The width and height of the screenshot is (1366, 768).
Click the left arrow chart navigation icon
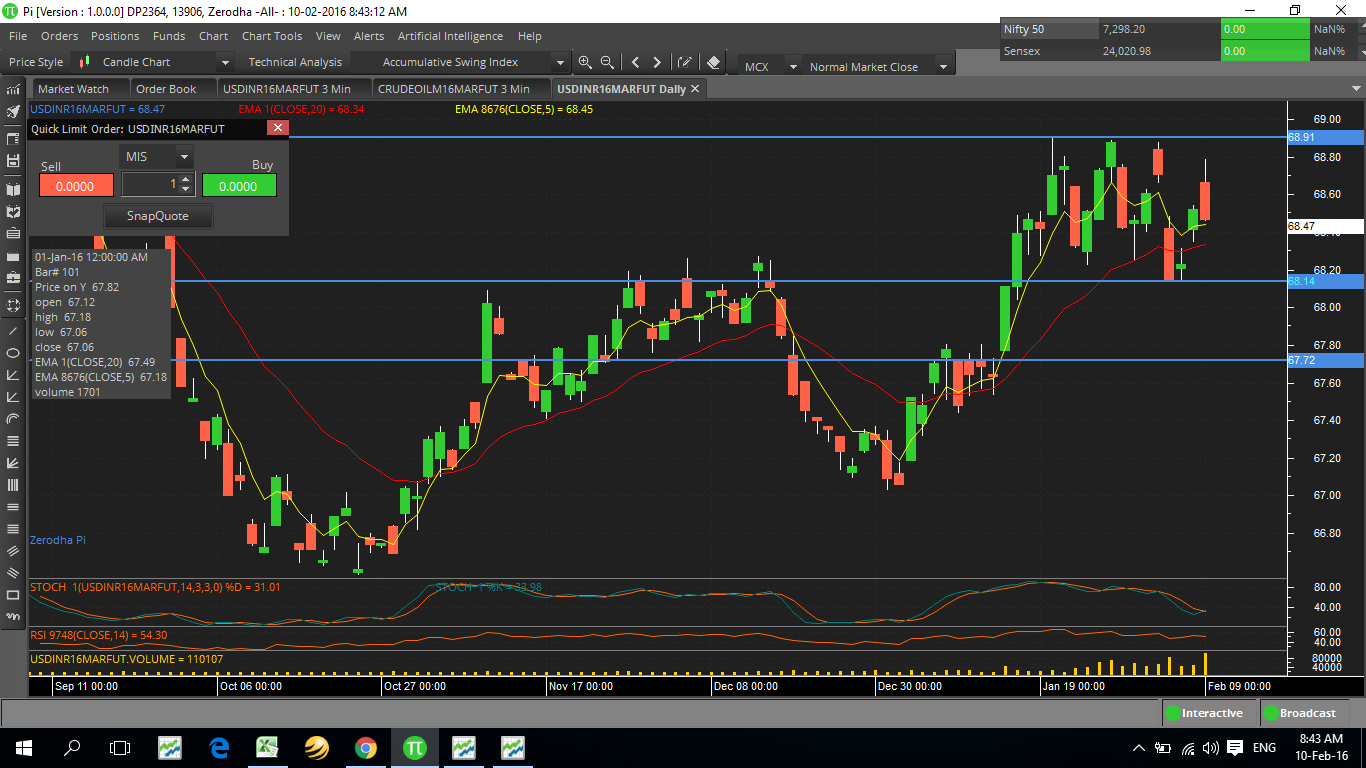point(635,62)
